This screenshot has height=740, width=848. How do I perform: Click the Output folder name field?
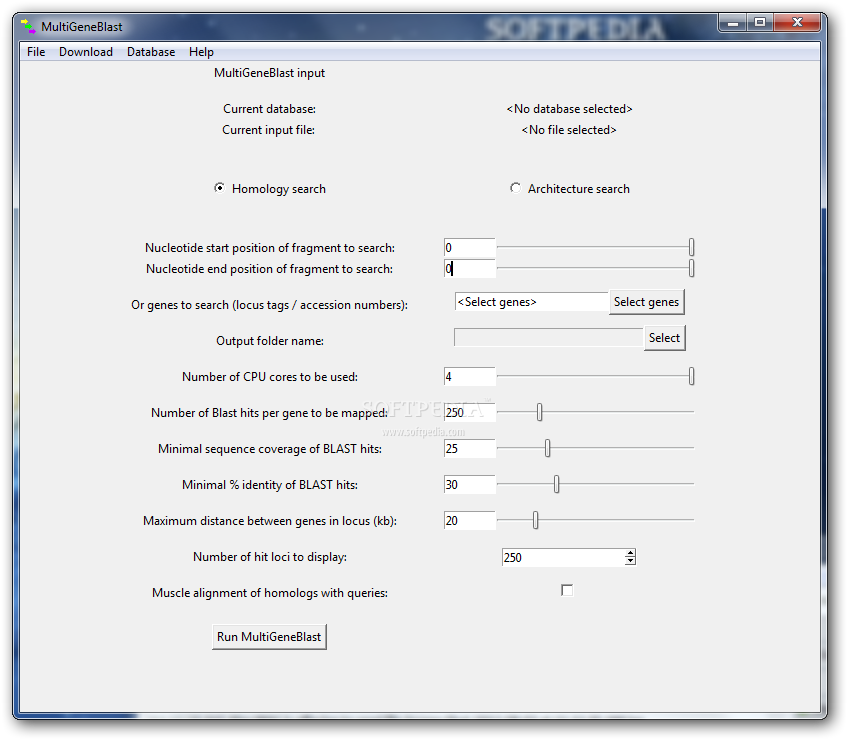(548, 338)
